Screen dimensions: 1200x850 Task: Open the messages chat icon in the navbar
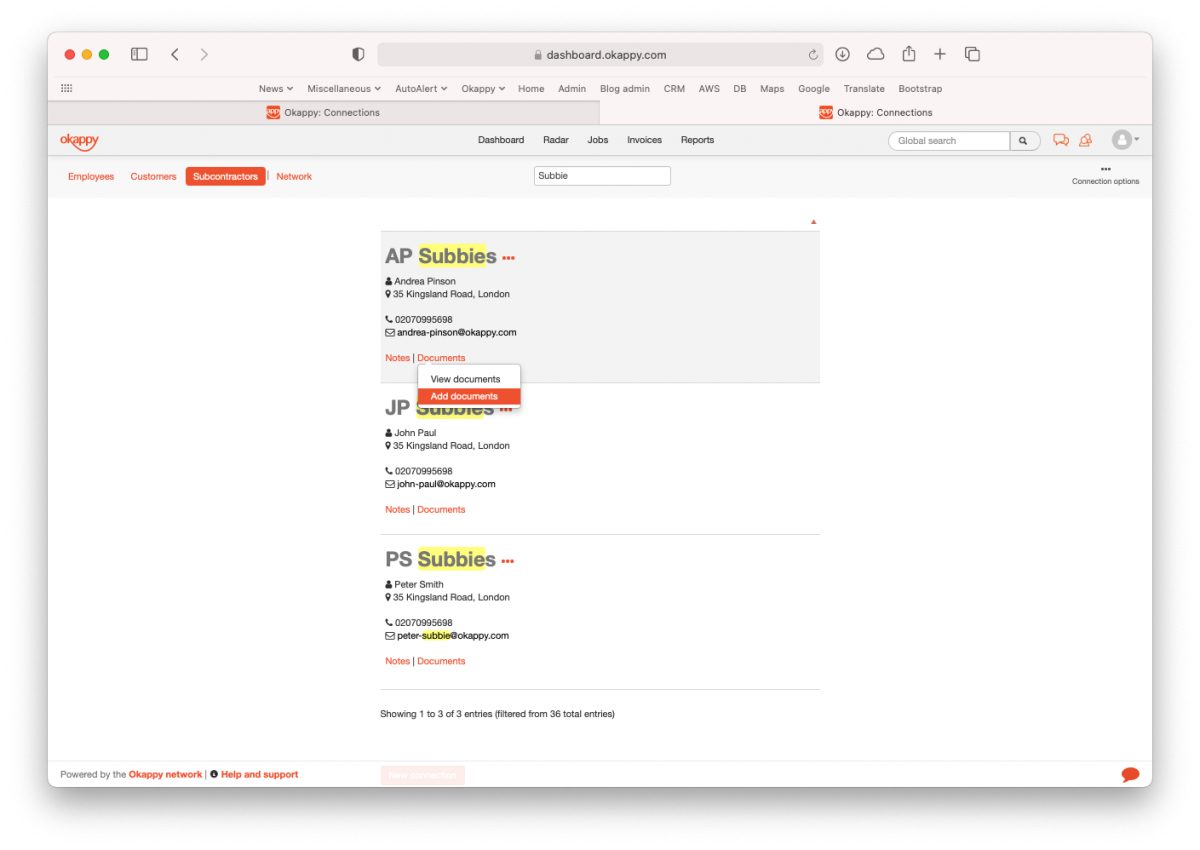(1060, 140)
